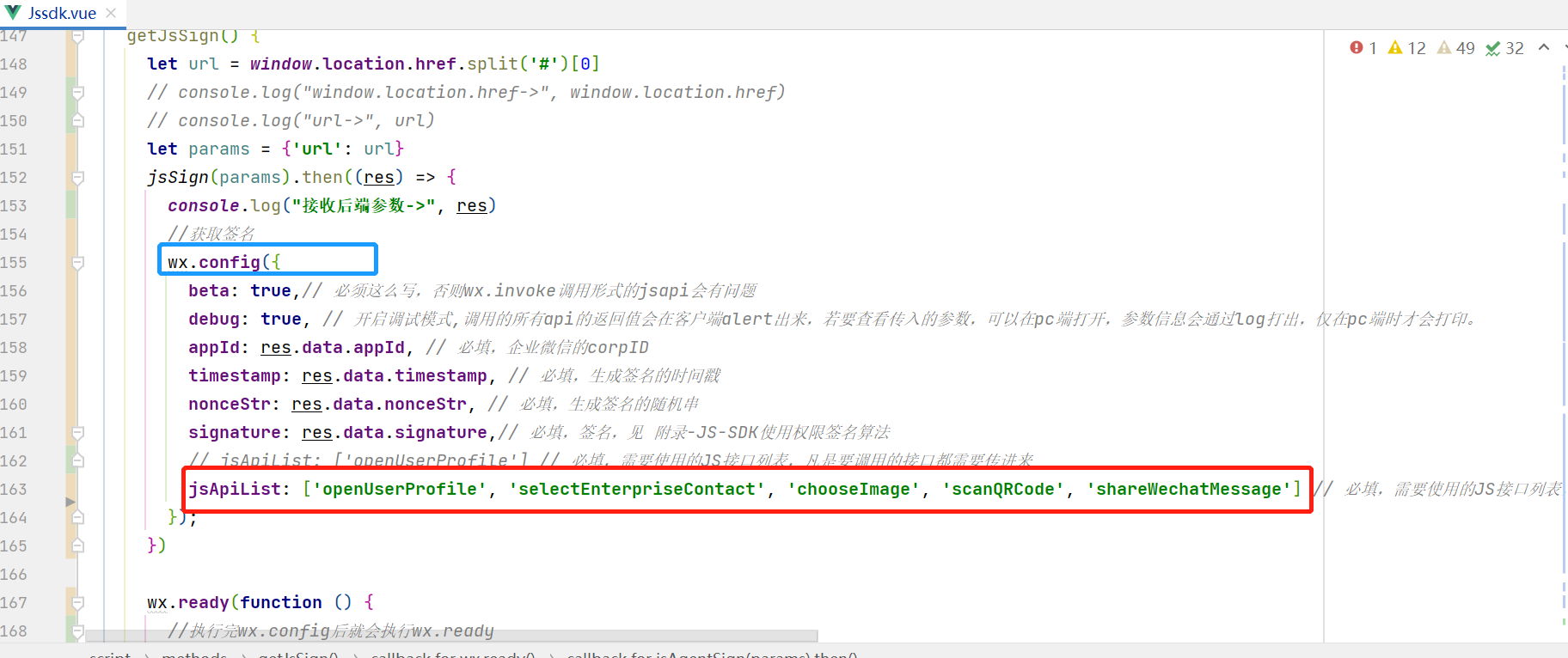Click commented console.log url line 150
The image size is (1568, 658).
(291, 120)
